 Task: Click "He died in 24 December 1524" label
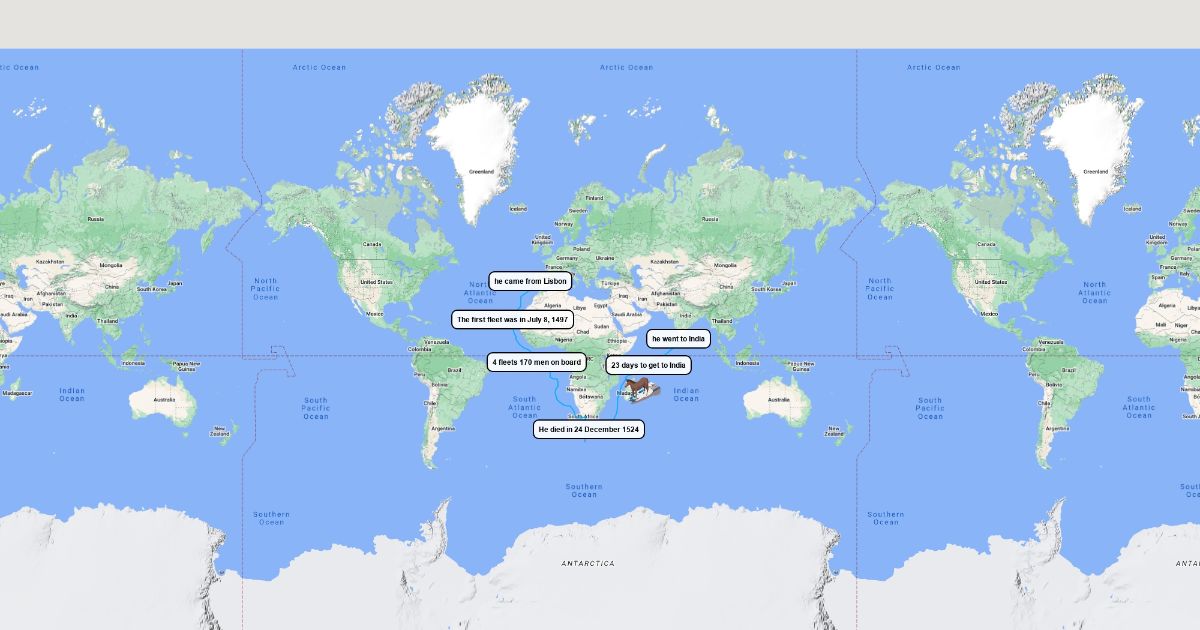point(588,429)
